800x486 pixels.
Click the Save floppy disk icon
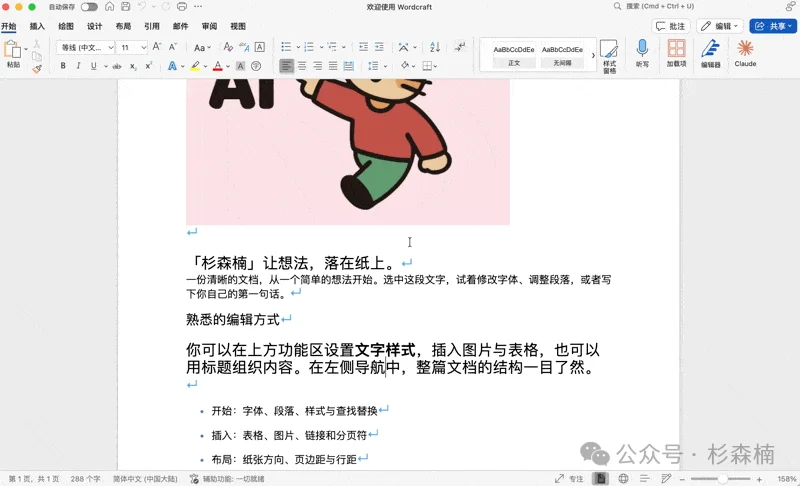point(126,7)
